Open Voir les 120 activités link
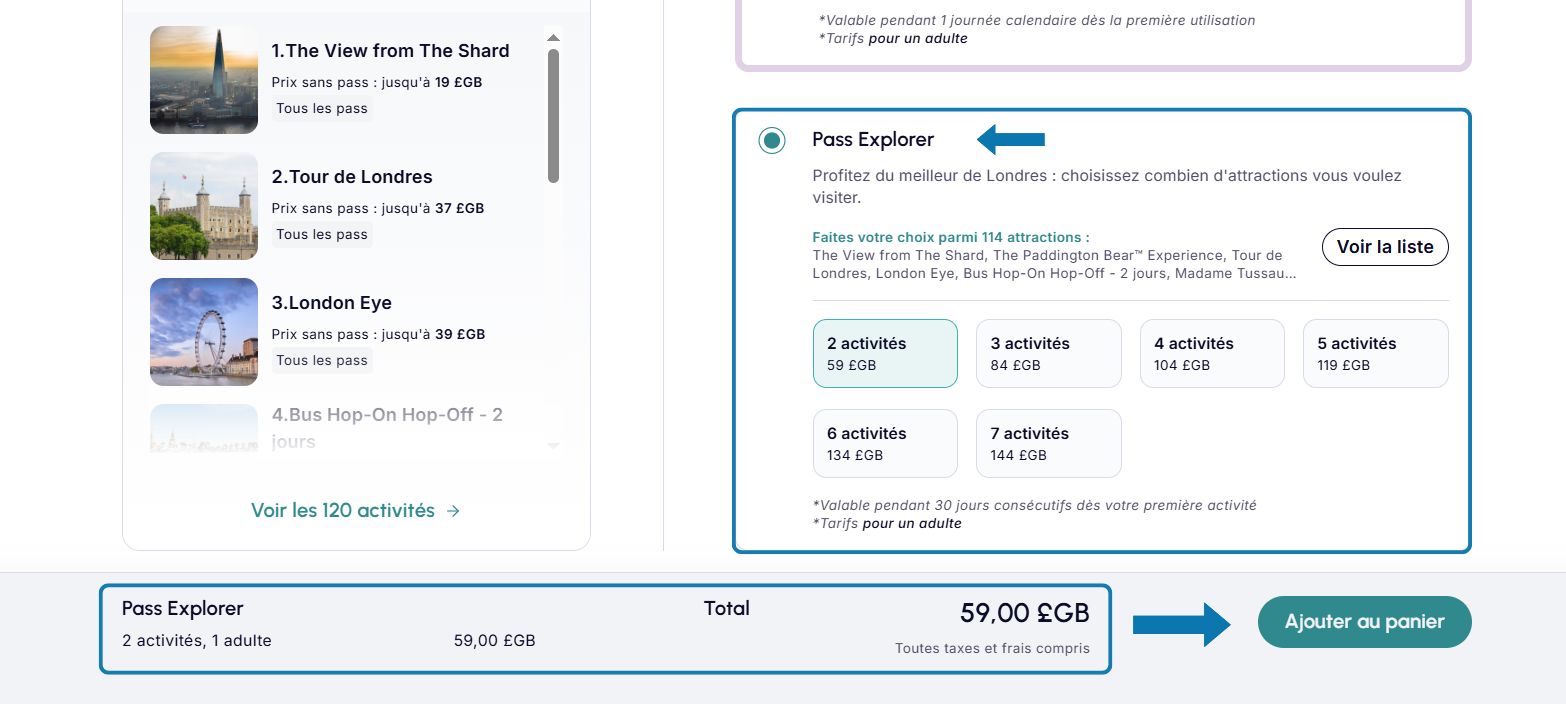Screen dimensions: 1566x704 tap(343, 511)
